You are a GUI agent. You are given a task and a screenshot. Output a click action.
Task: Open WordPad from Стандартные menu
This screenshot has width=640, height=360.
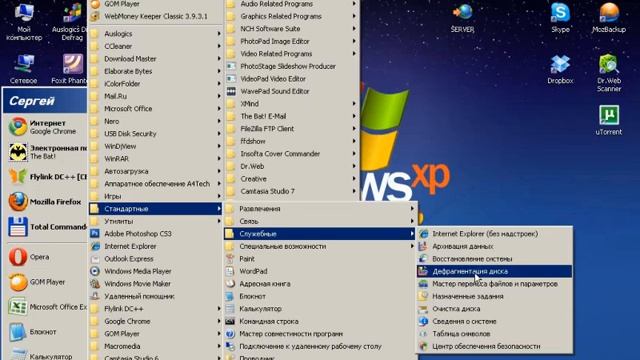[320, 271]
